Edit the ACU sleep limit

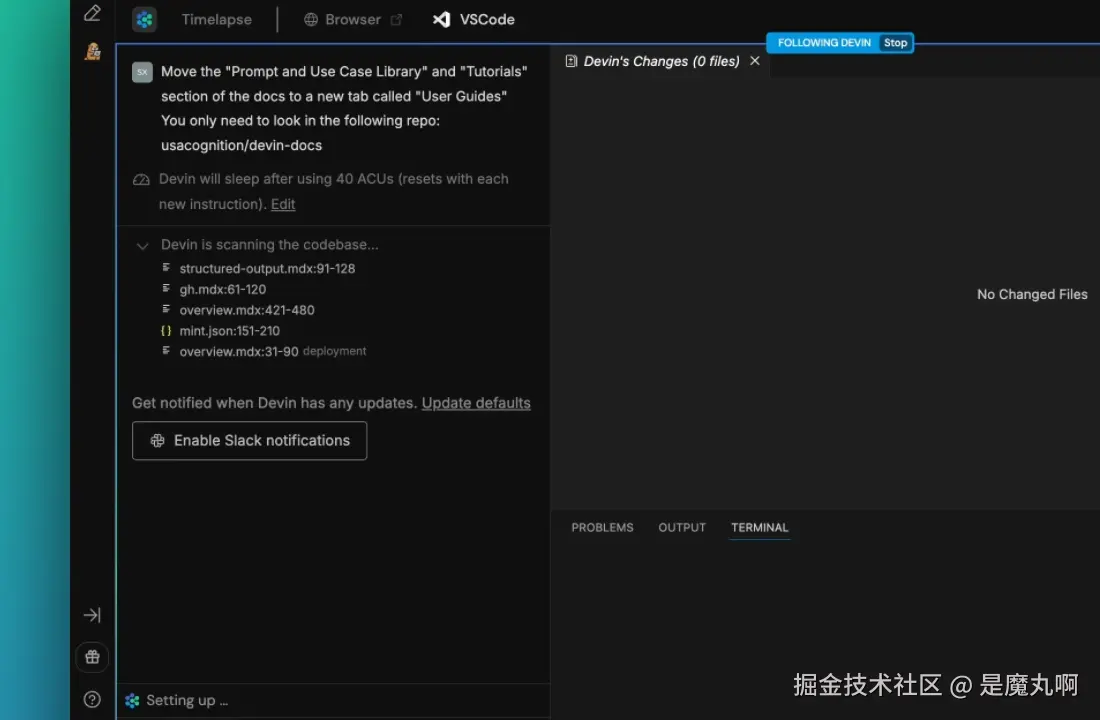click(283, 204)
